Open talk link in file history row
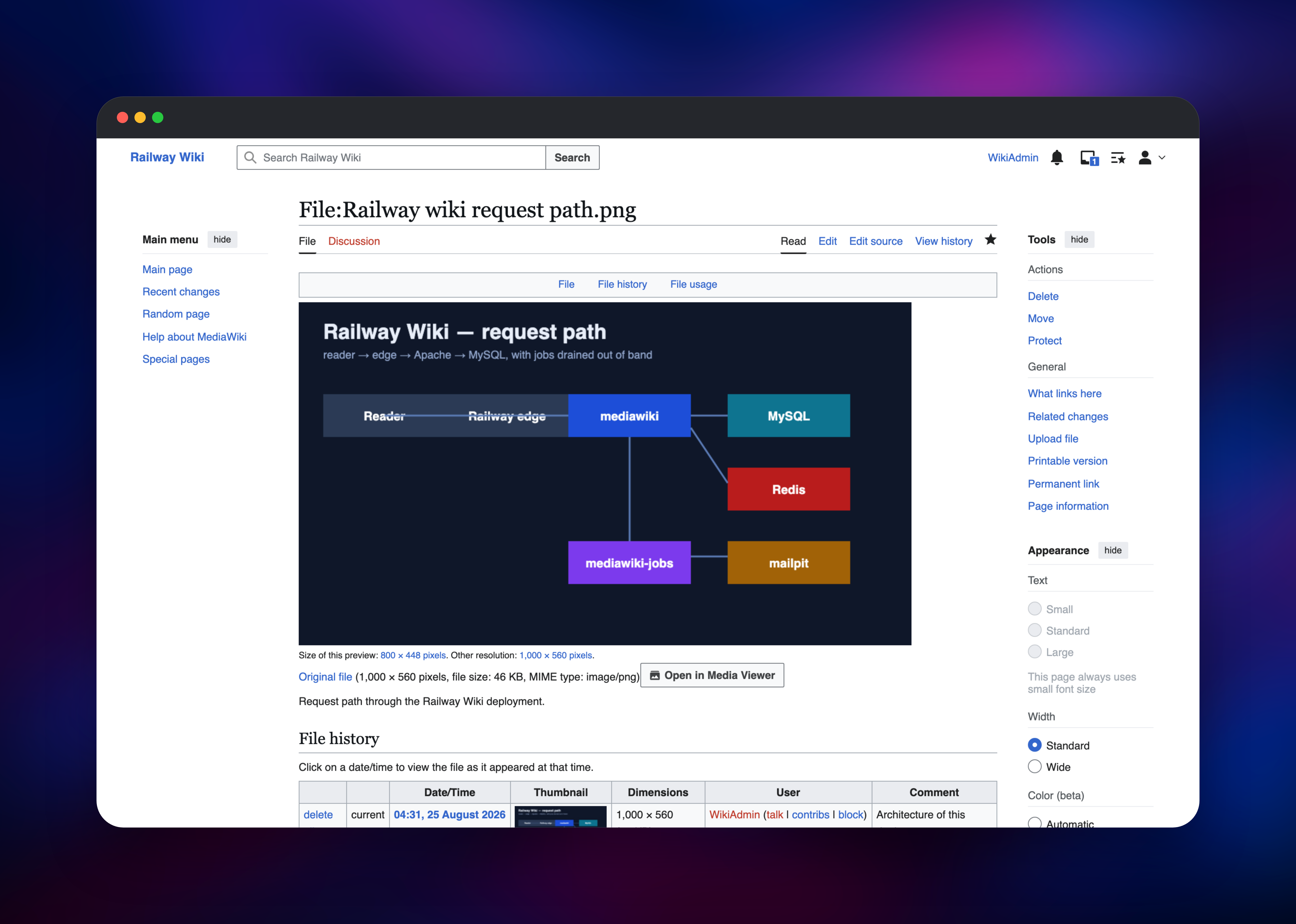 click(x=775, y=815)
